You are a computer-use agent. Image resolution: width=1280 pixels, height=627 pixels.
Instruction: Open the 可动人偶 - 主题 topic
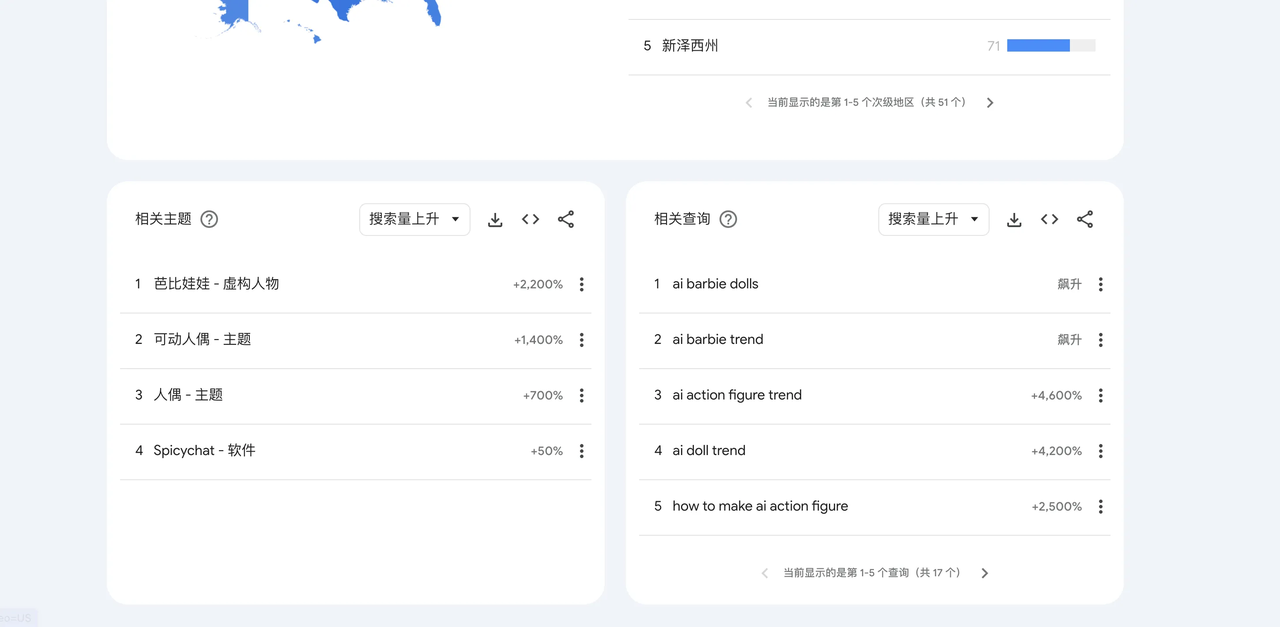(x=202, y=339)
